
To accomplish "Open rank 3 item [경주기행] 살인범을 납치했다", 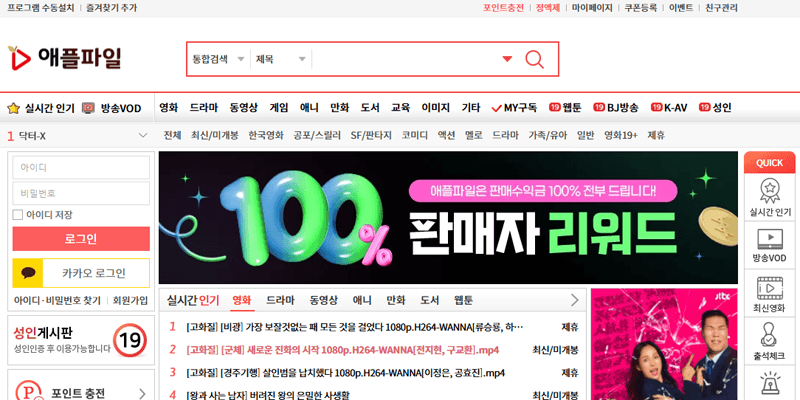I will click(x=345, y=373).
